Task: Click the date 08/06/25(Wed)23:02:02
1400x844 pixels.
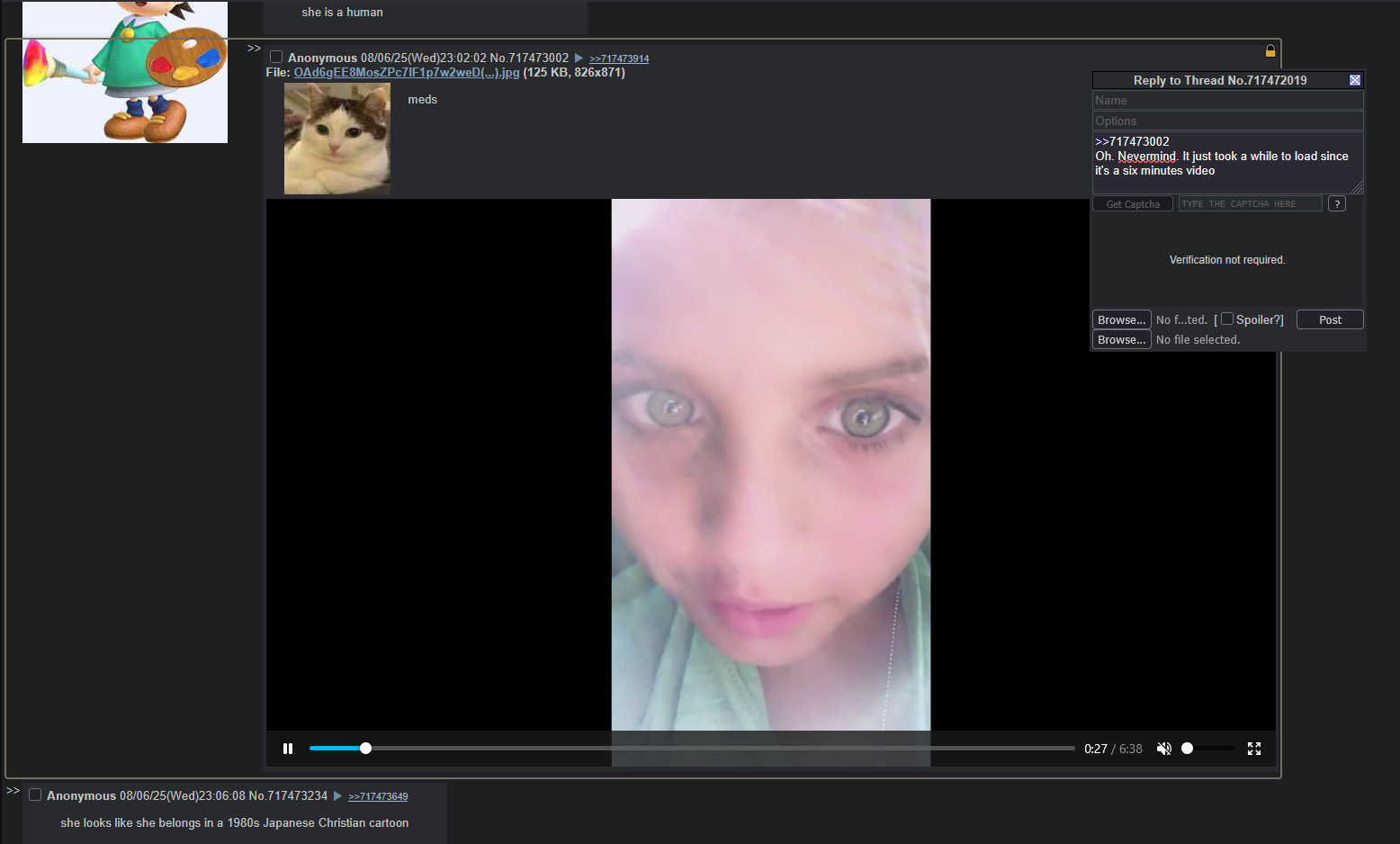Action: pyautogui.click(x=424, y=58)
